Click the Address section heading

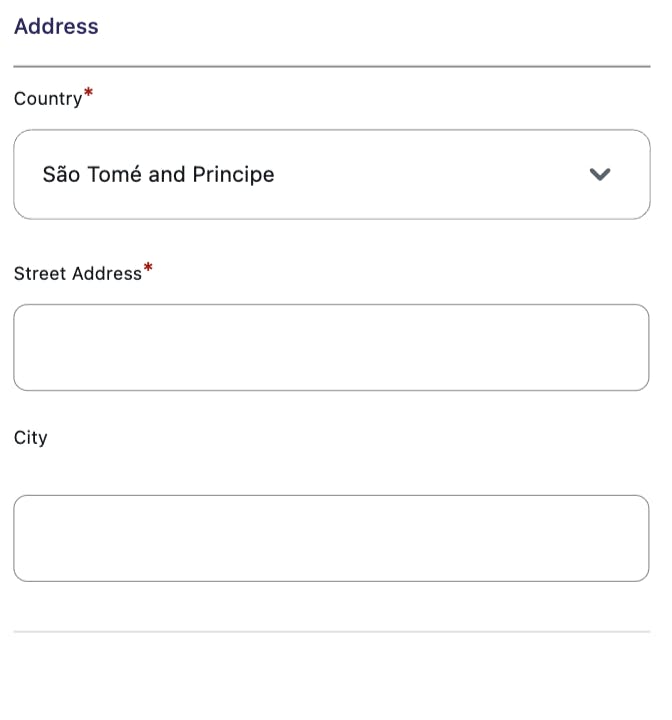coord(56,27)
